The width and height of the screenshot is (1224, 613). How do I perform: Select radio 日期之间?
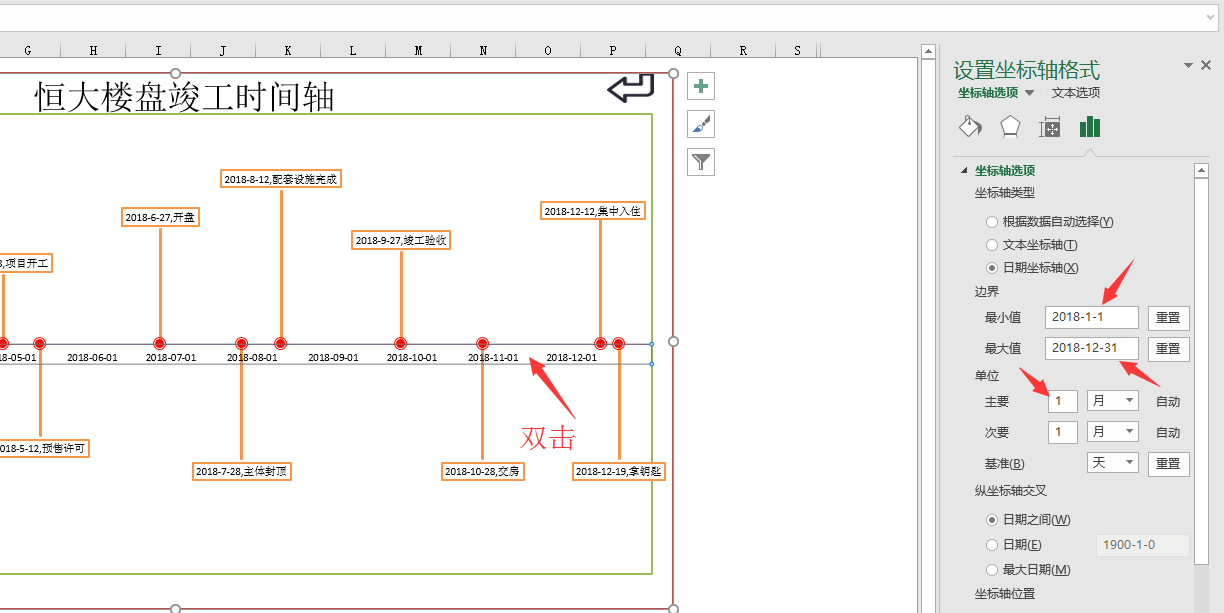(992, 520)
